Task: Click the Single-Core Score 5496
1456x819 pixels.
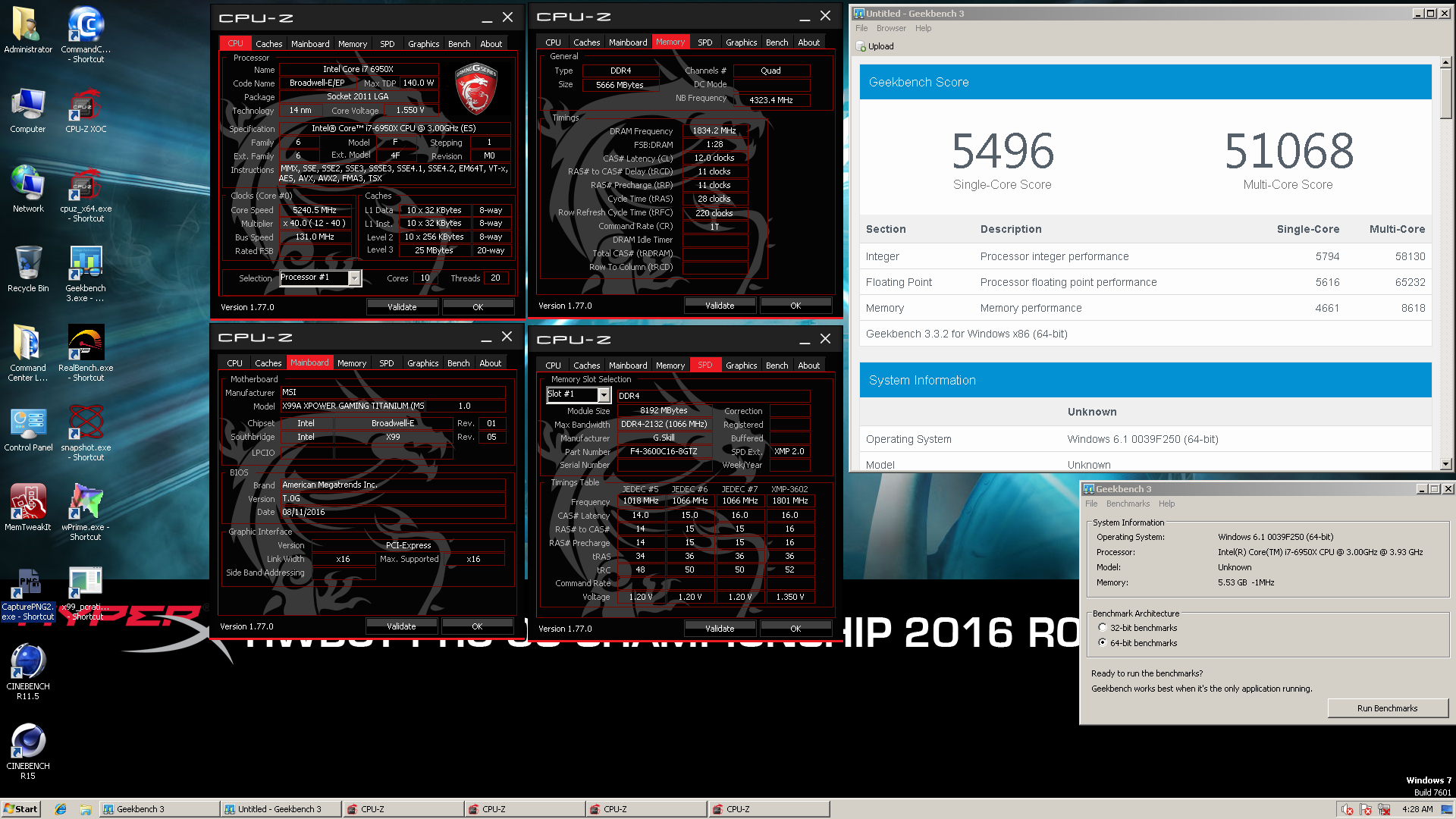Action: [1003, 151]
